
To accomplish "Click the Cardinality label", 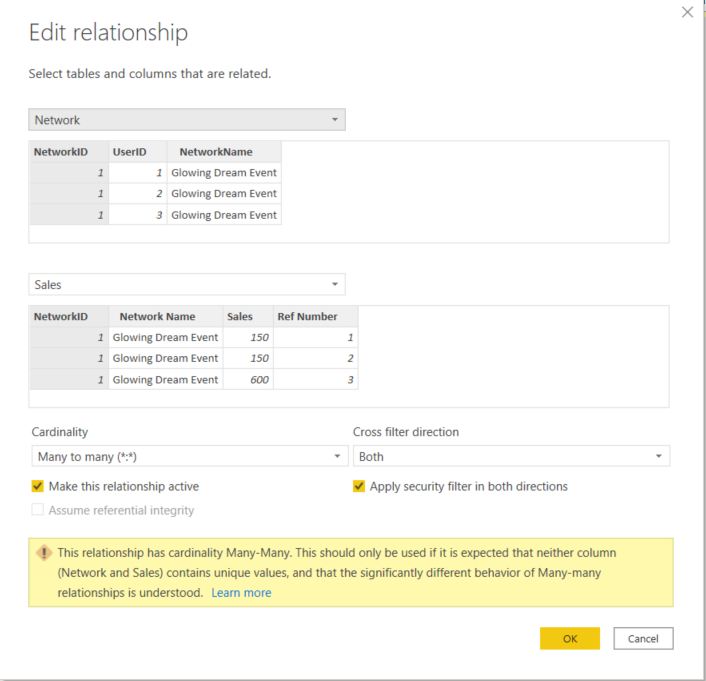I will pos(60,432).
